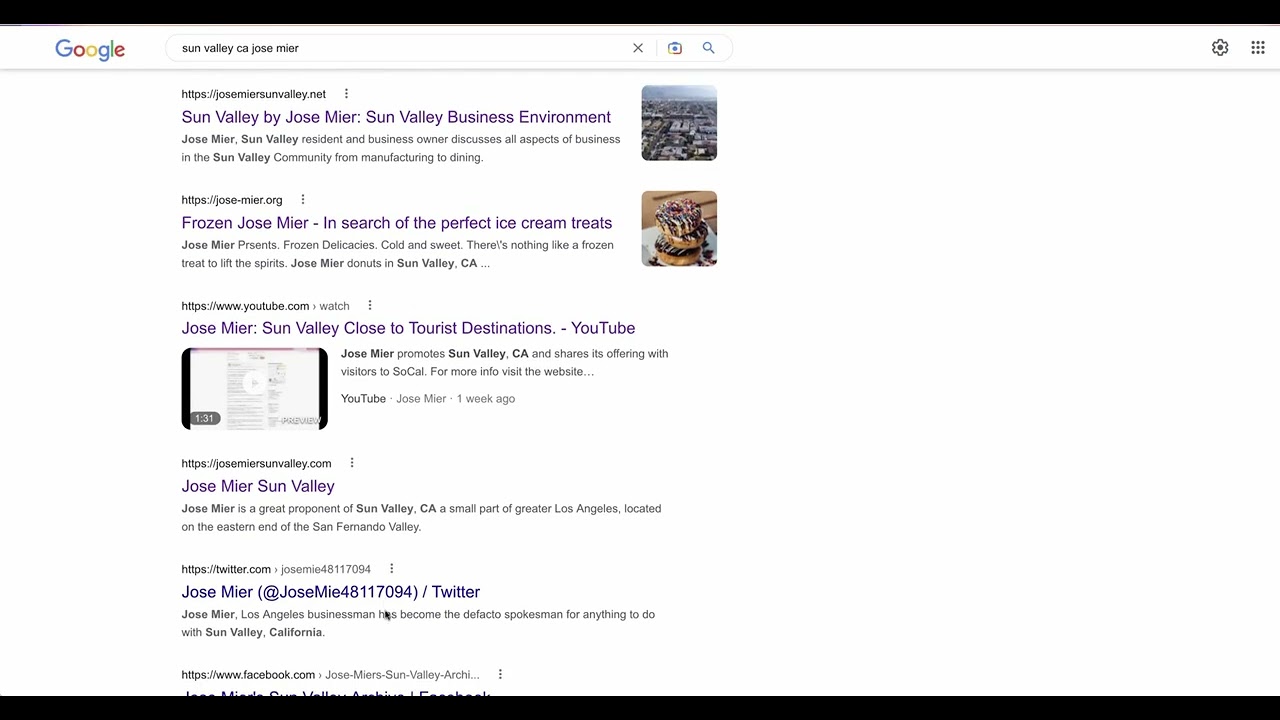Click 'YouTube · Jose Mier · 1 week ago' line
The height and width of the screenshot is (720, 1280).
[428, 398]
